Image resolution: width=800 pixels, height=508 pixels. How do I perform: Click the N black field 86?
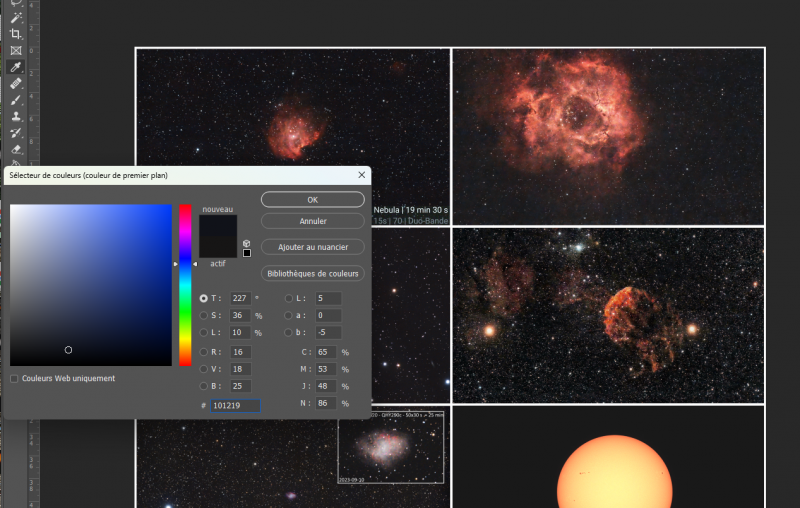pos(326,403)
